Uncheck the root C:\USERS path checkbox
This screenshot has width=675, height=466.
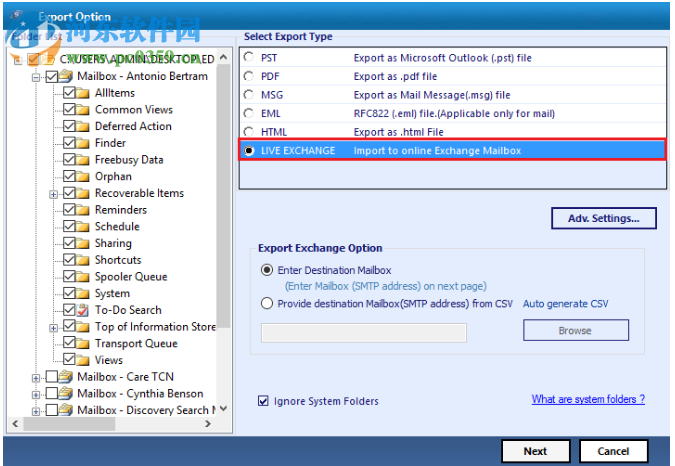[x=33, y=59]
